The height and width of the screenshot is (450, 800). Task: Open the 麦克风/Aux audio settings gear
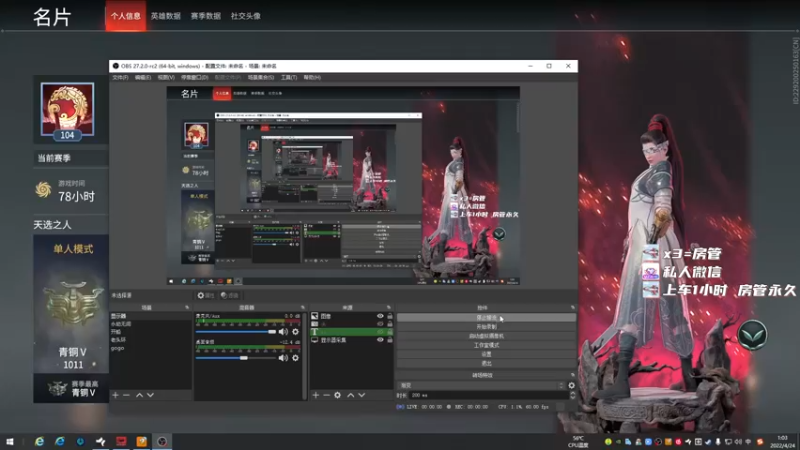pyautogui.click(x=295, y=332)
